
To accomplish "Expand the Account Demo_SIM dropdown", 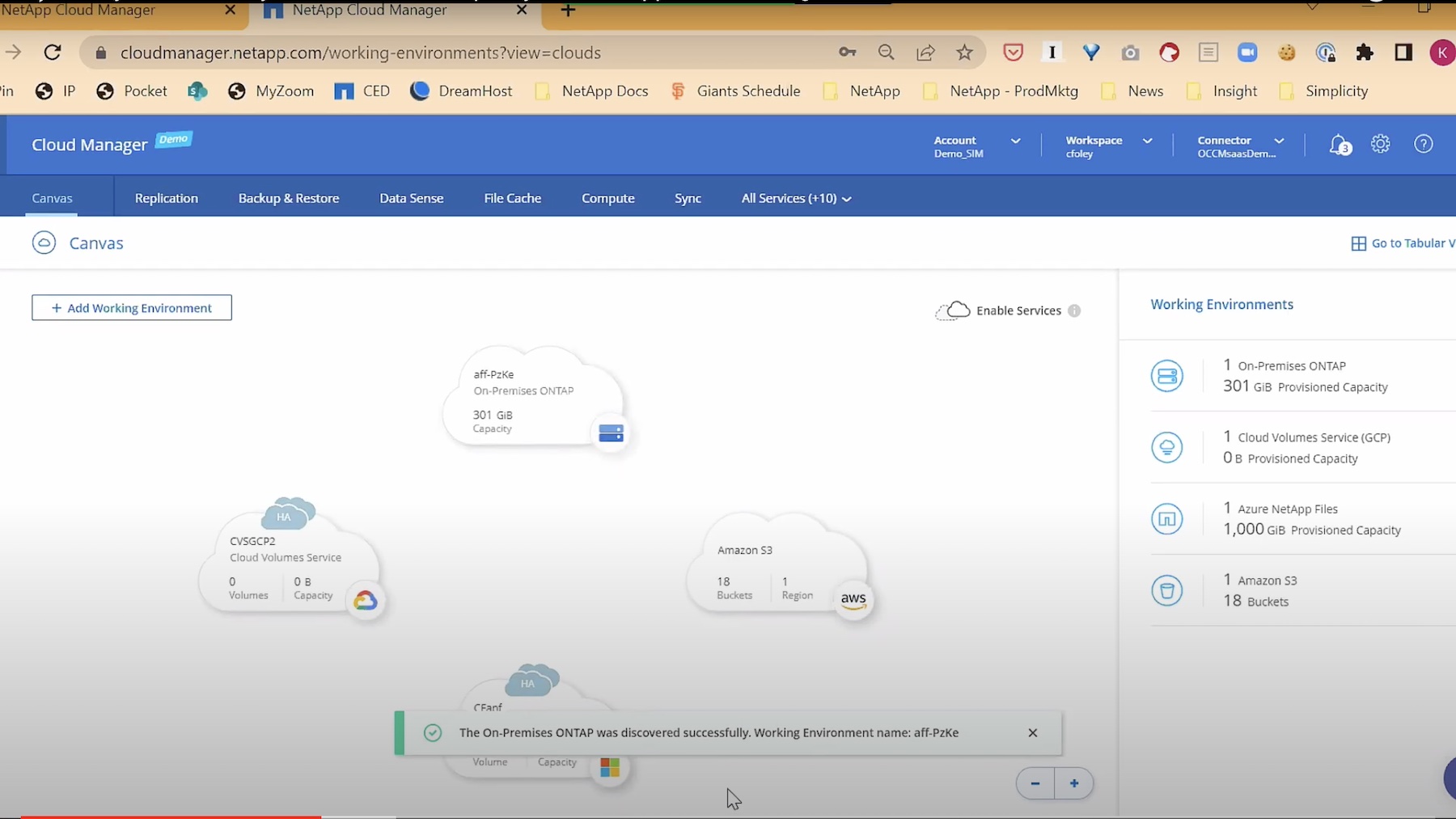I will tap(976, 146).
